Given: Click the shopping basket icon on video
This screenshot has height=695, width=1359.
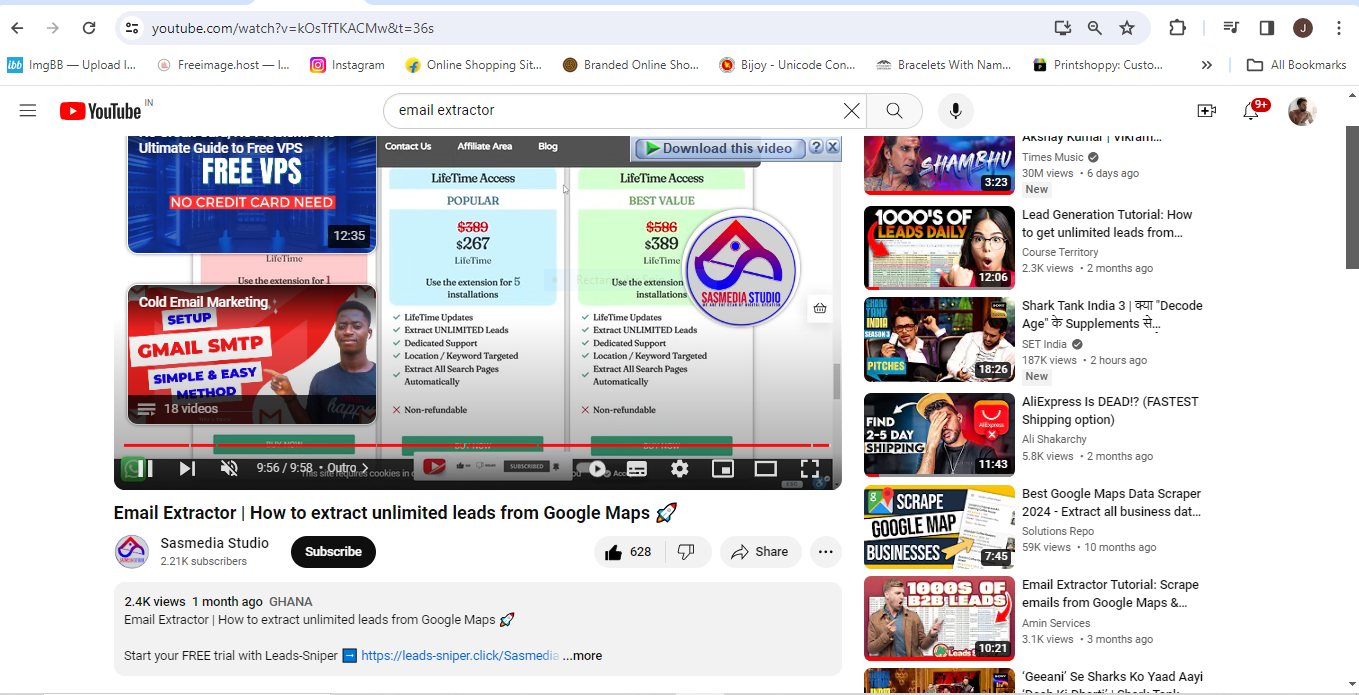Looking at the screenshot, I should [x=820, y=308].
